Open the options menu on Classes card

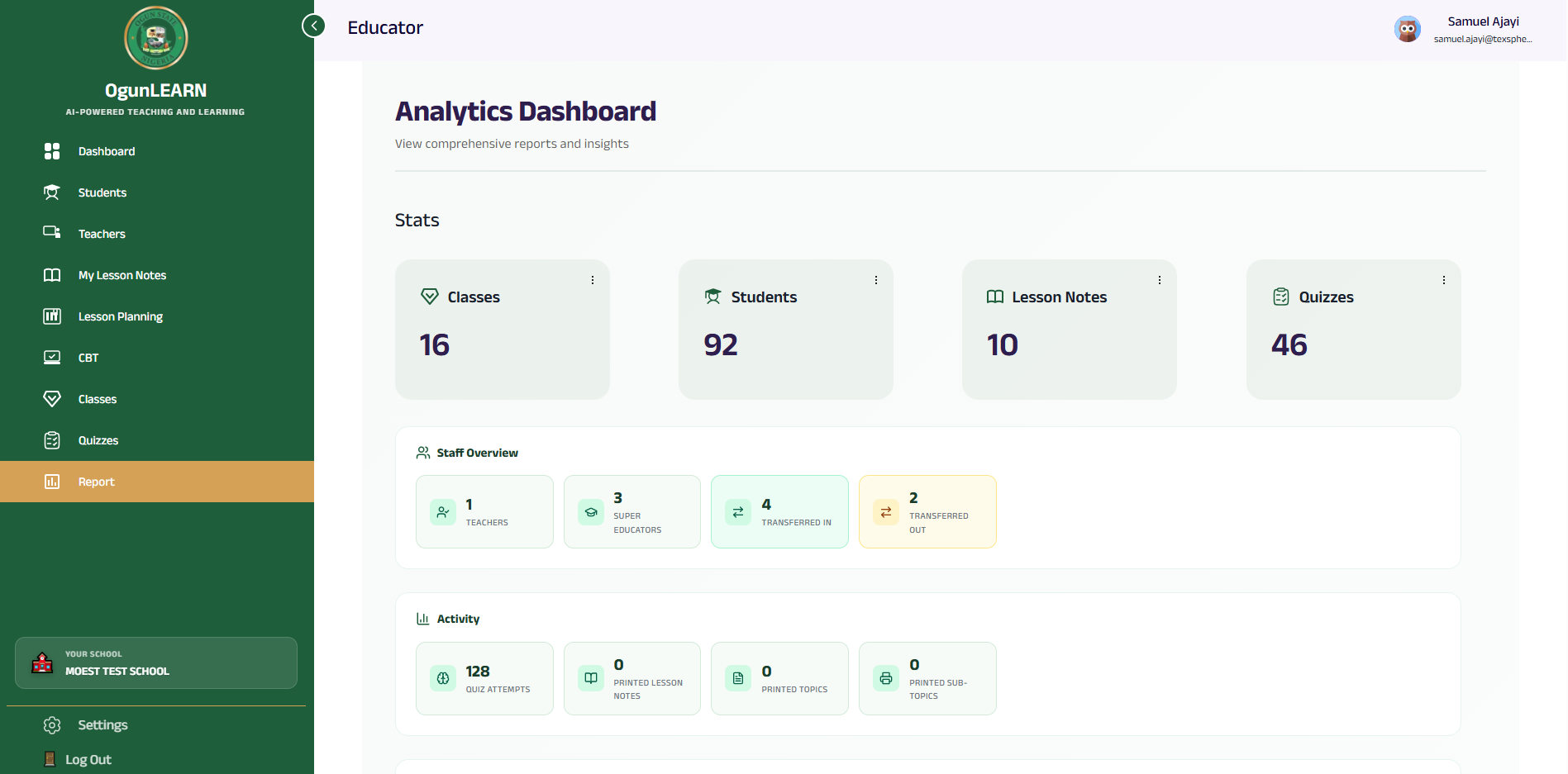coord(592,280)
